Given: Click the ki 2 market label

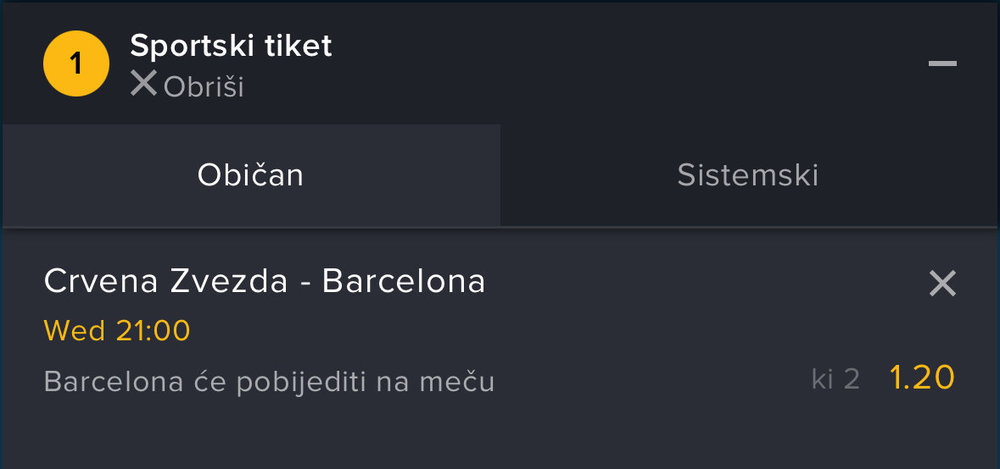Looking at the screenshot, I should [835, 379].
